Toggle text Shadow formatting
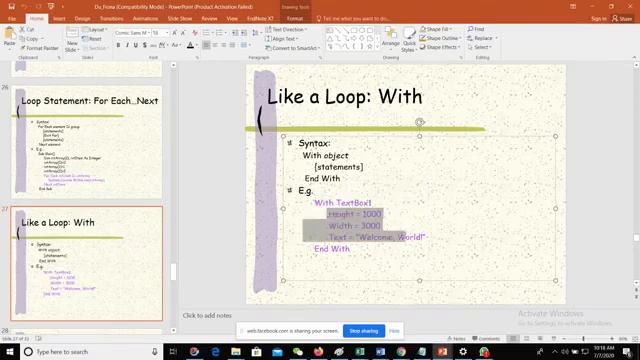640x360 pixels. (x=144, y=45)
